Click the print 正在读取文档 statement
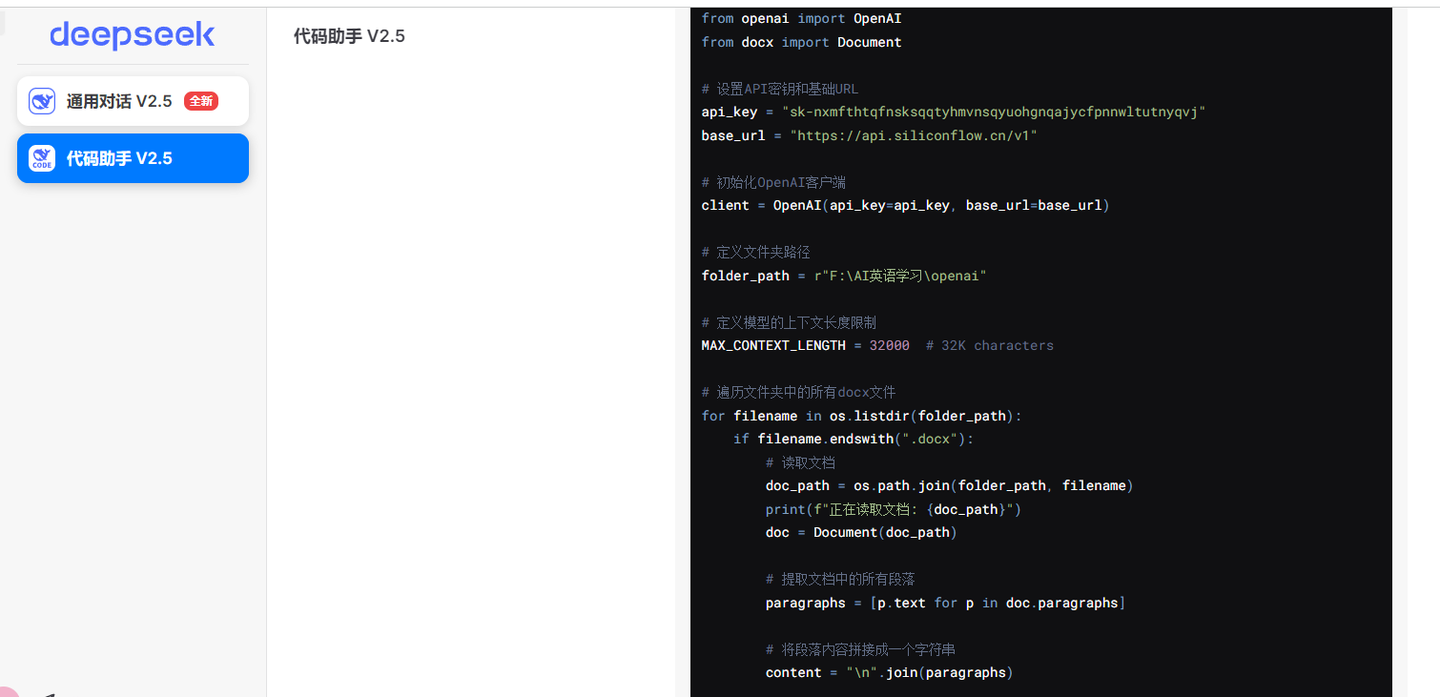 (x=893, y=509)
